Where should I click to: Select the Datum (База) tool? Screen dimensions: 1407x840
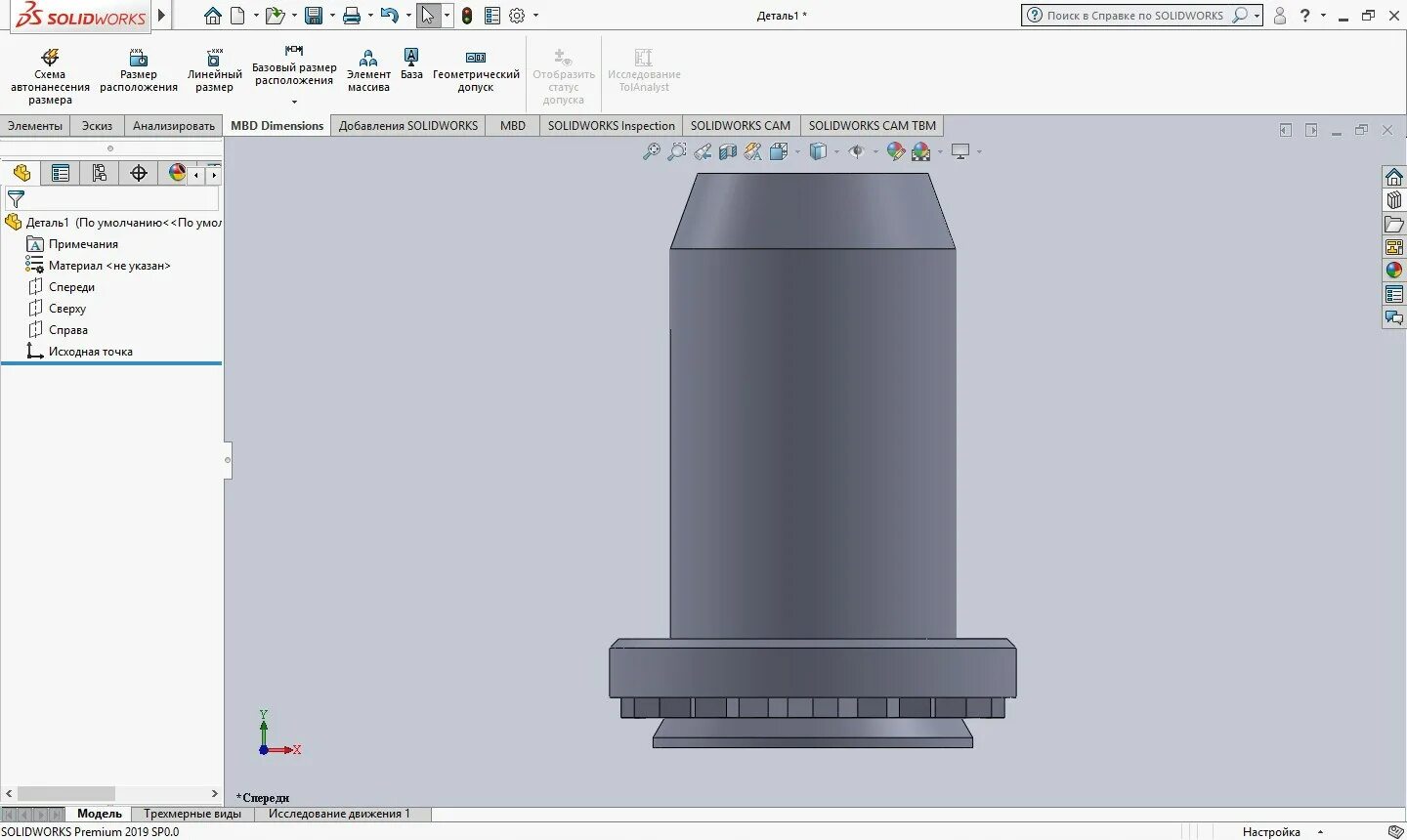[411, 64]
